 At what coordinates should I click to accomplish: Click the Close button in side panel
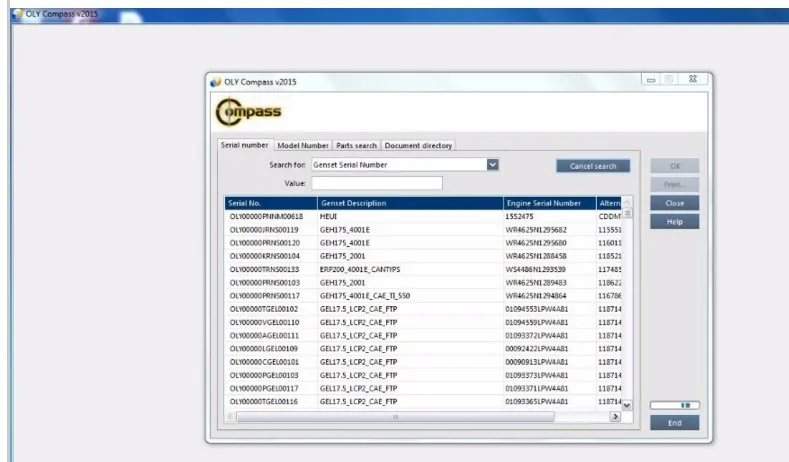coord(674,203)
